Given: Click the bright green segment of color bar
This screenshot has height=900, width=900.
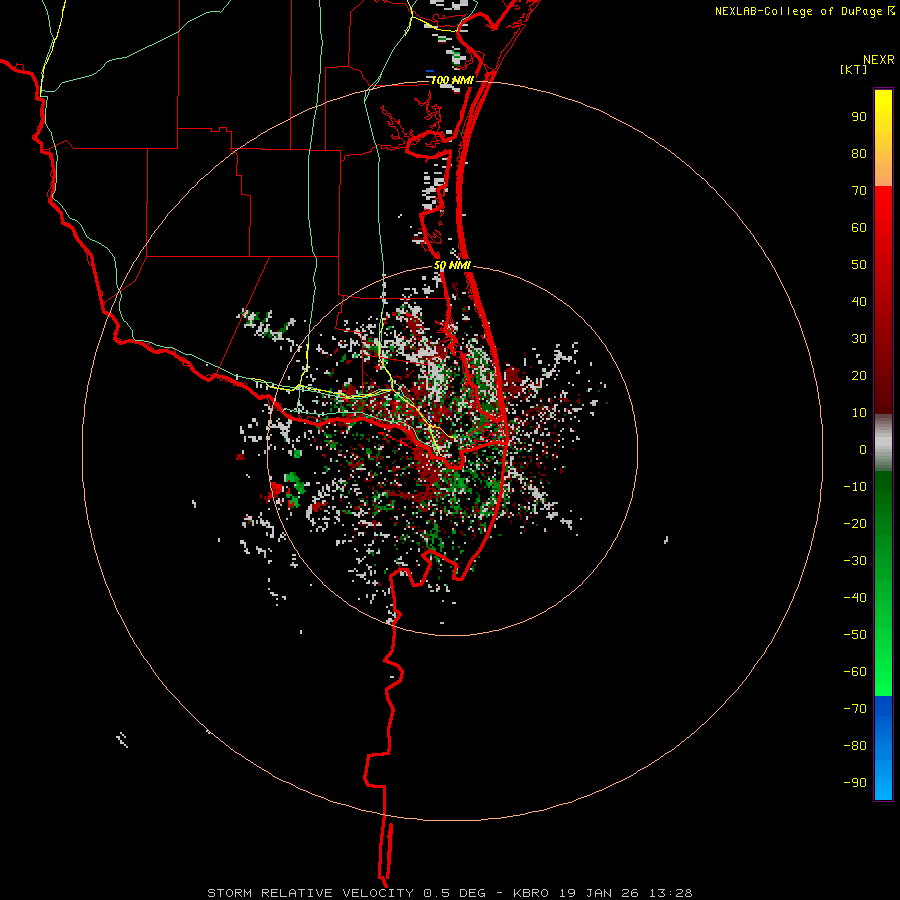Looking at the screenshot, I should 883,583.
